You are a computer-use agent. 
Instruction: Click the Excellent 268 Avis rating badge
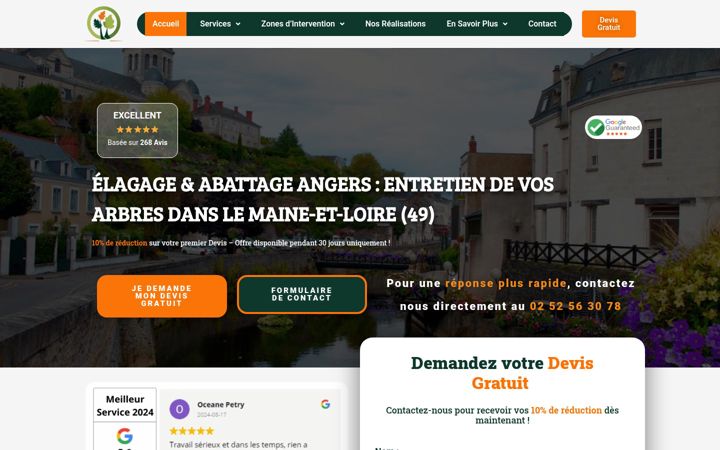pyautogui.click(x=137, y=130)
